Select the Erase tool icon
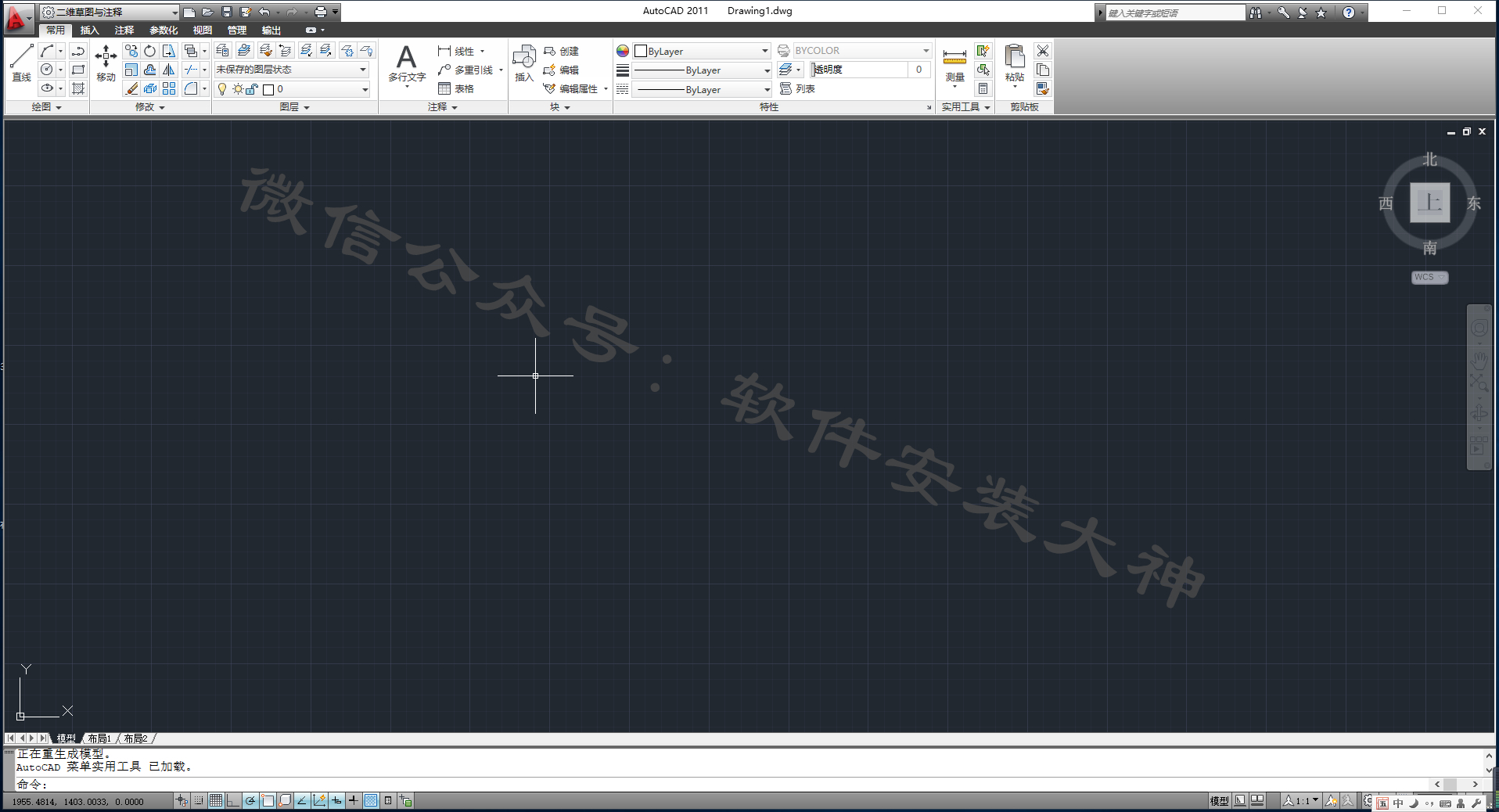 [131, 88]
